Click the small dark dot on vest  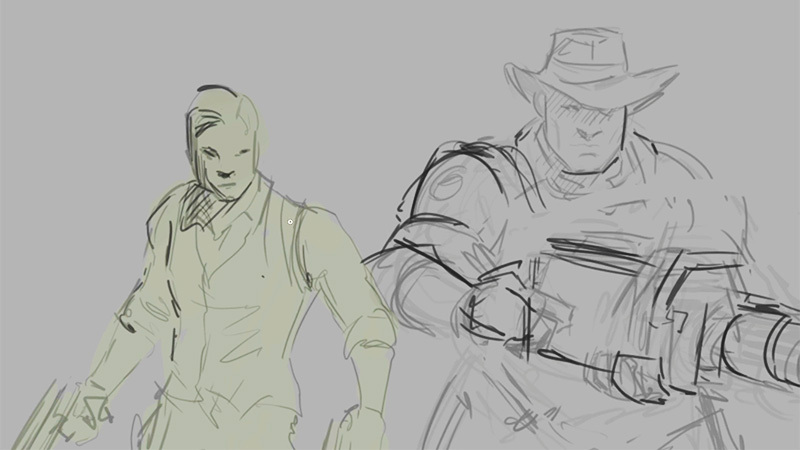(263, 277)
